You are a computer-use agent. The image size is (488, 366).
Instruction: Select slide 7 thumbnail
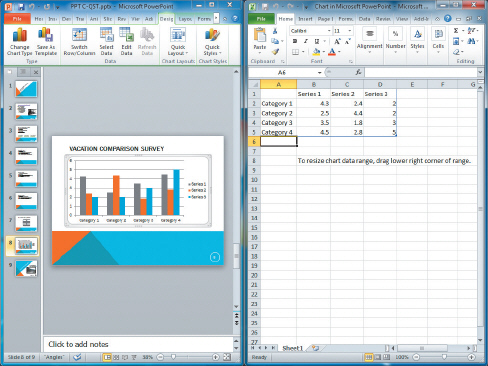point(26,223)
